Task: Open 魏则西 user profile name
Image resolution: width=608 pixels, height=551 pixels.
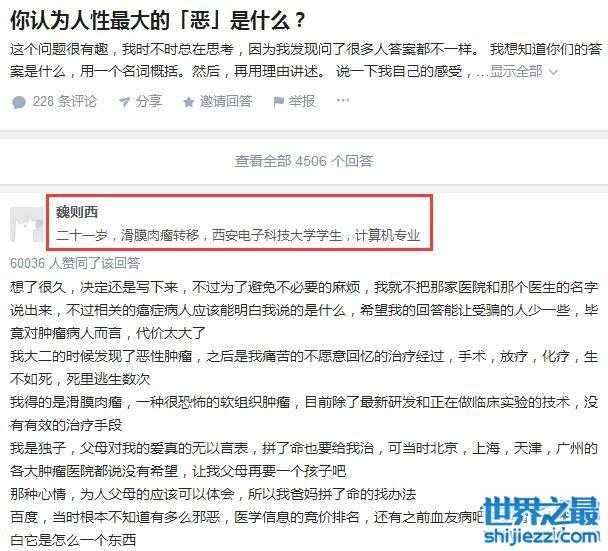Action: click(77, 212)
